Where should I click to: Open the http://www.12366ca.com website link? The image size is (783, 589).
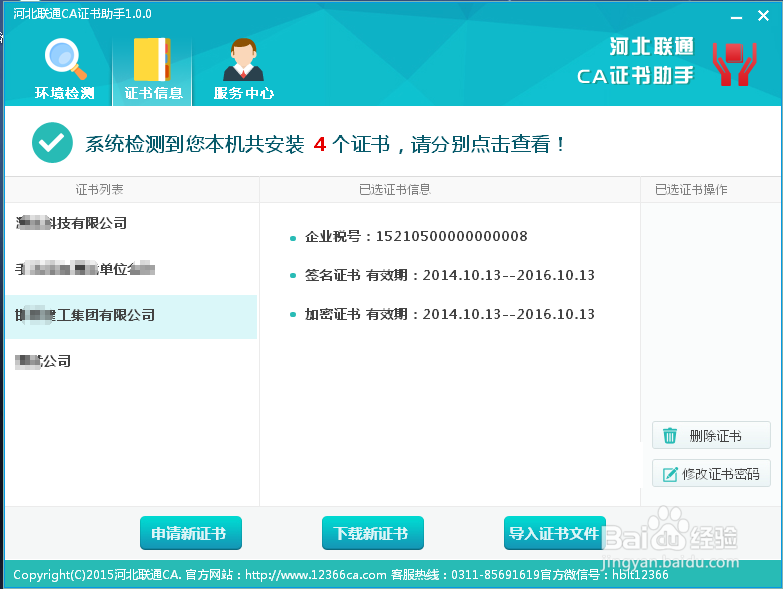point(316,575)
